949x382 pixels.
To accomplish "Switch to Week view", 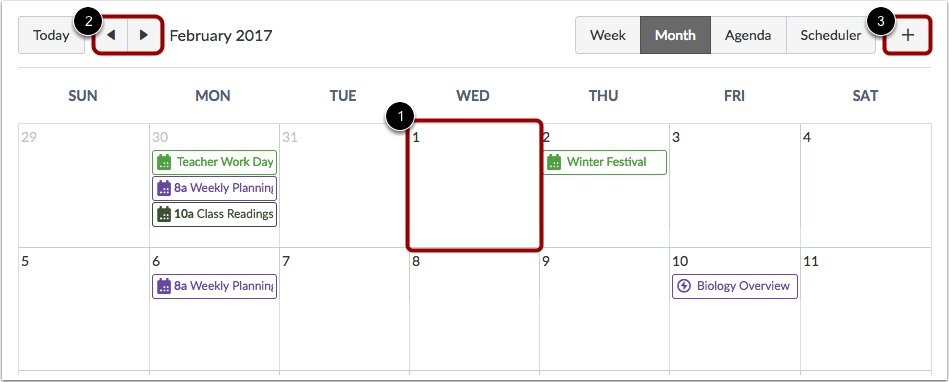I will [x=608, y=35].
